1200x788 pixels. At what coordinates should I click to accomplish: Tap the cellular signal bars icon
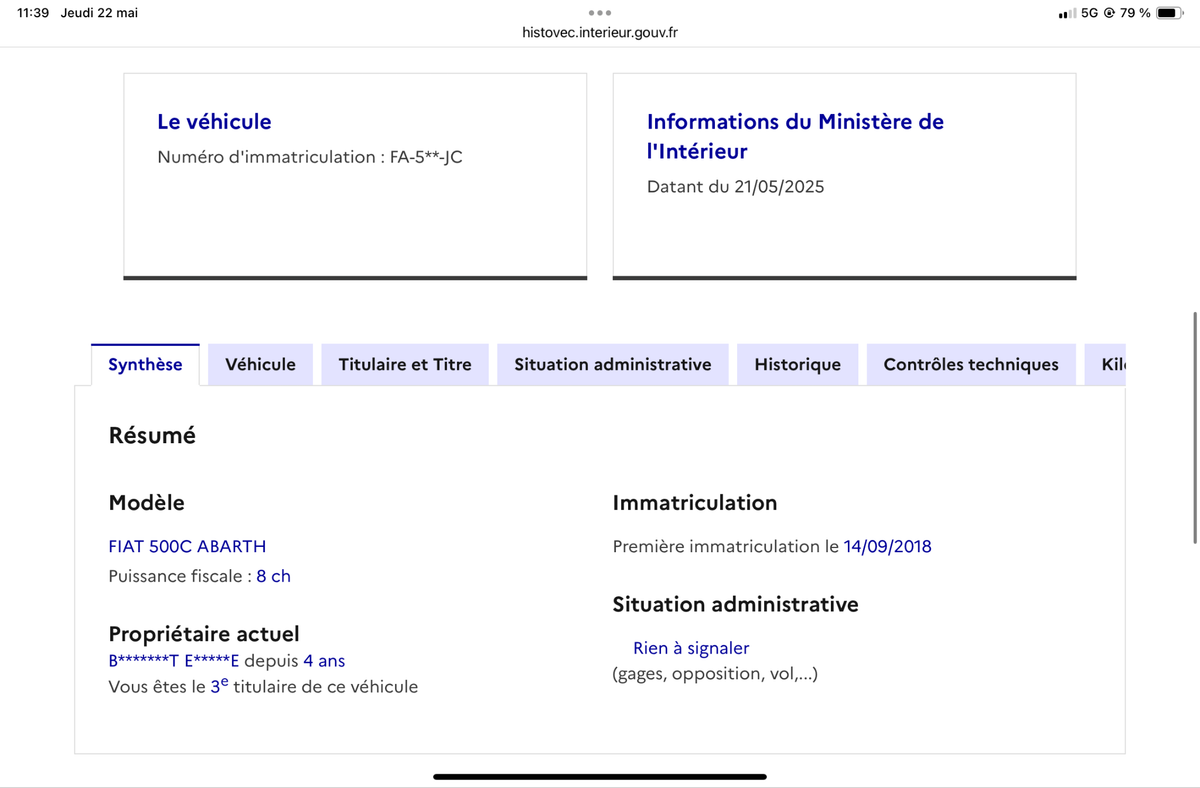1067,14
